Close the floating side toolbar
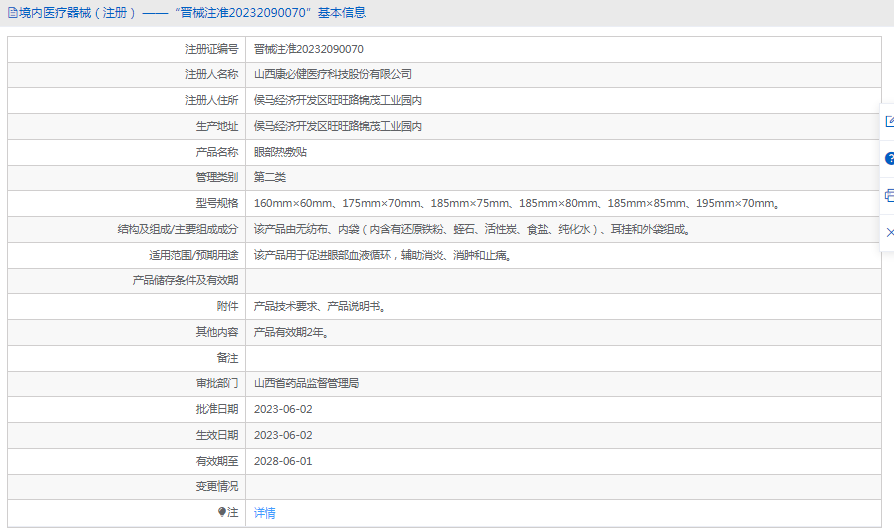The width and height of the screenshot is (894, 528). [888, 232]
